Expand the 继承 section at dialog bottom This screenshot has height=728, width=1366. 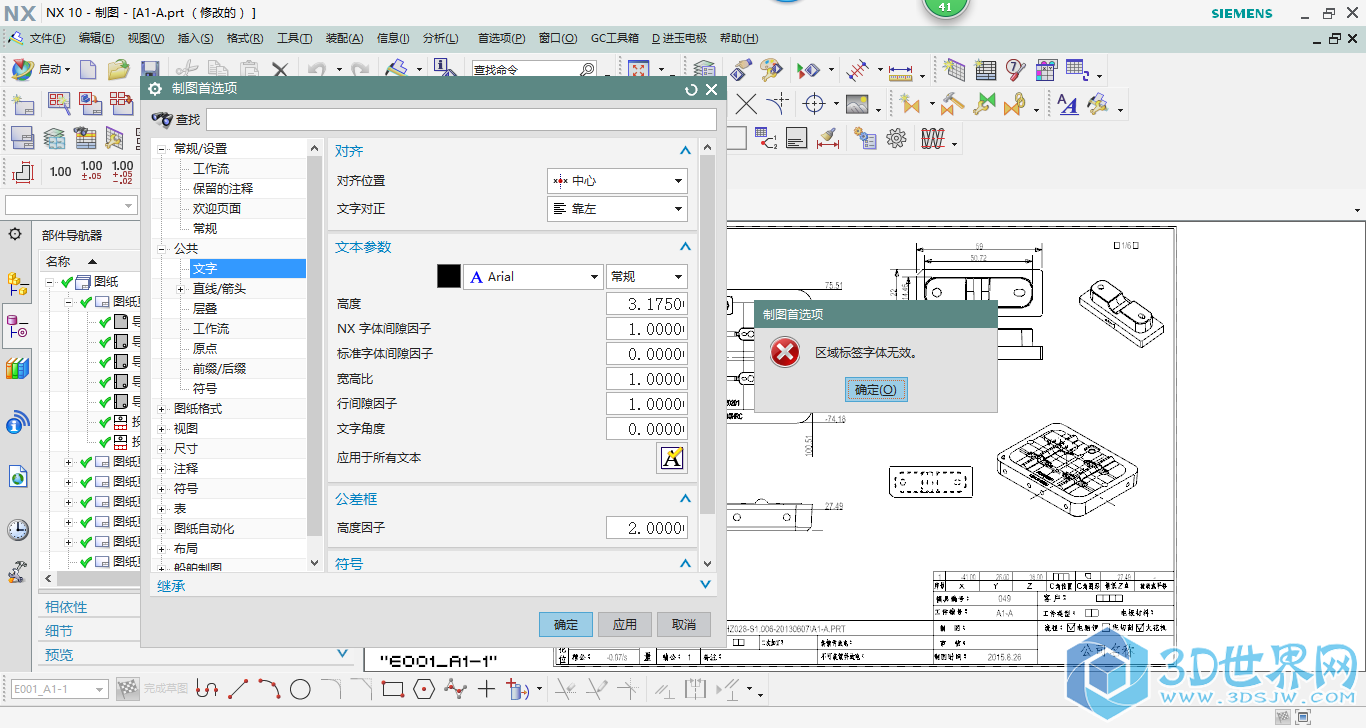pyautogui.click(x=706, y=585)
